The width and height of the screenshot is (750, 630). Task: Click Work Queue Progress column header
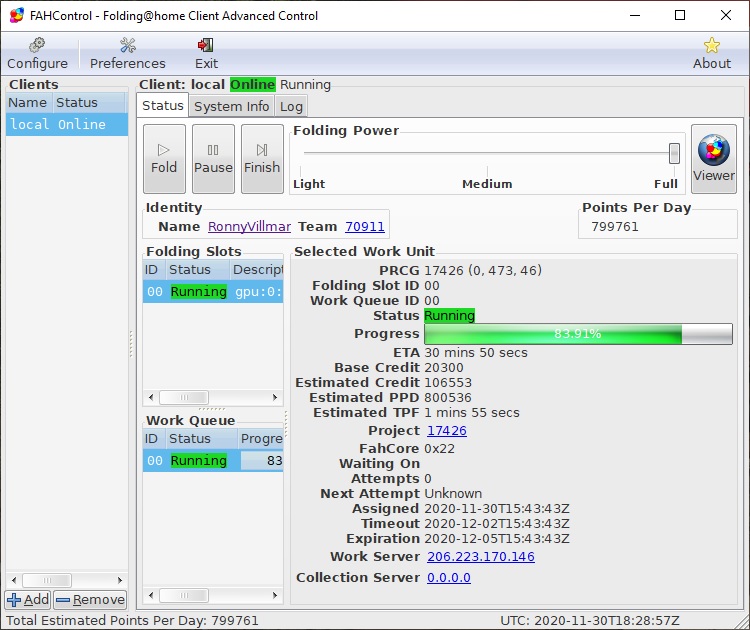[261, 439]
